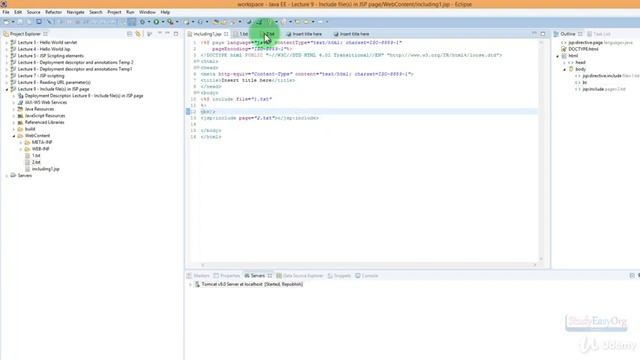Select 2.txt file in Project Explorer
The width and height of the screenshot is (640, 360).
click(x=36, y=162)
